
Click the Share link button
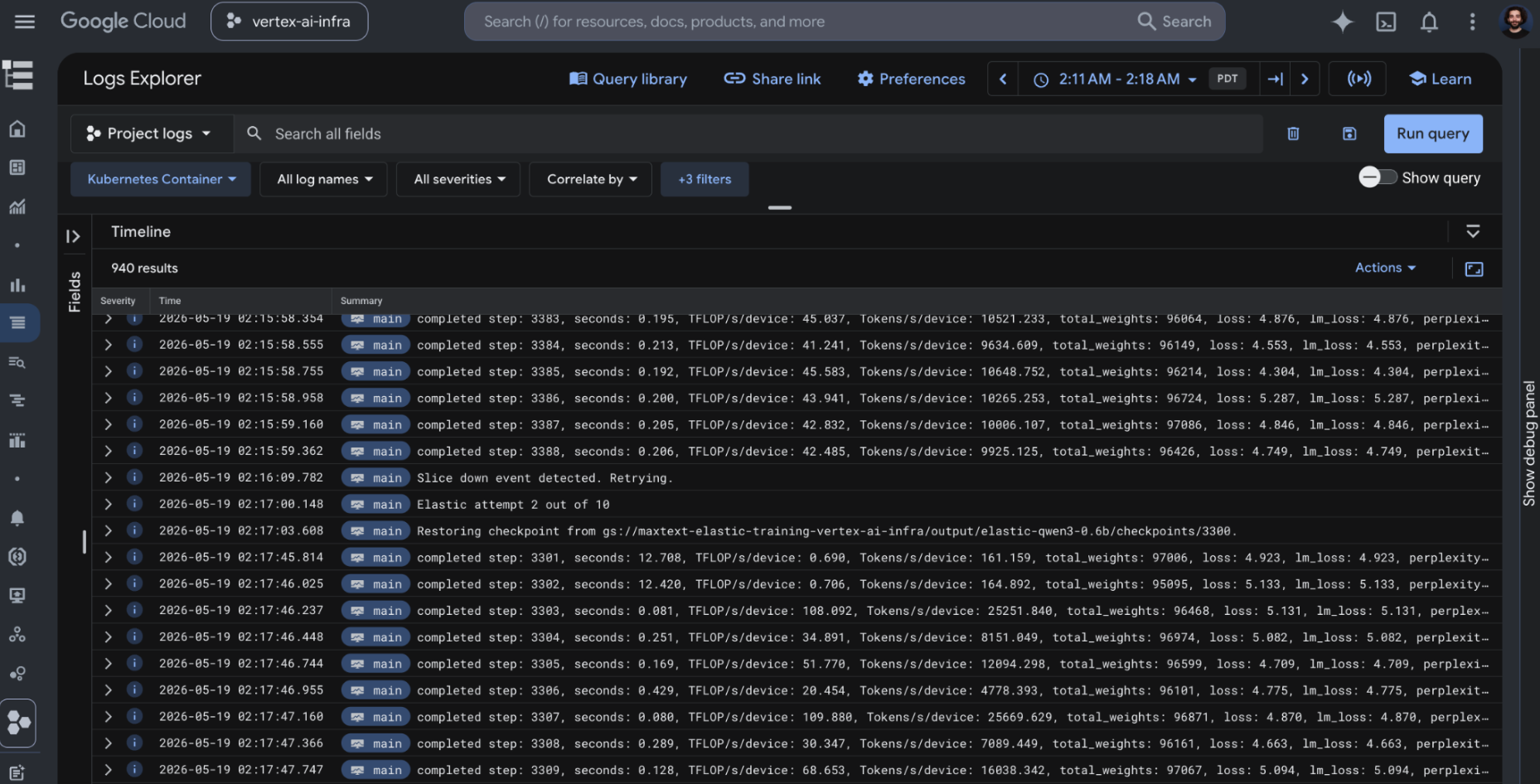[772, 79]
